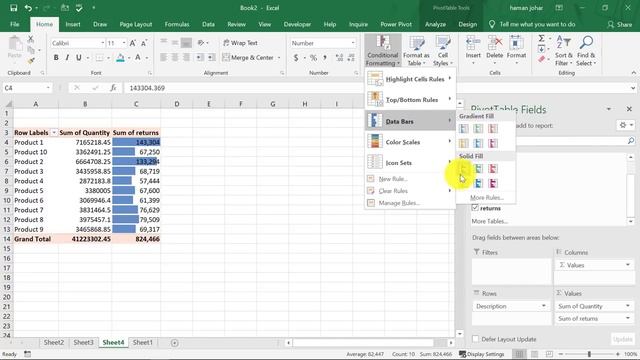Open Find & Select magnifier
Image resolution: width=640 pixels, height=360 pixels.
(586, 42)
